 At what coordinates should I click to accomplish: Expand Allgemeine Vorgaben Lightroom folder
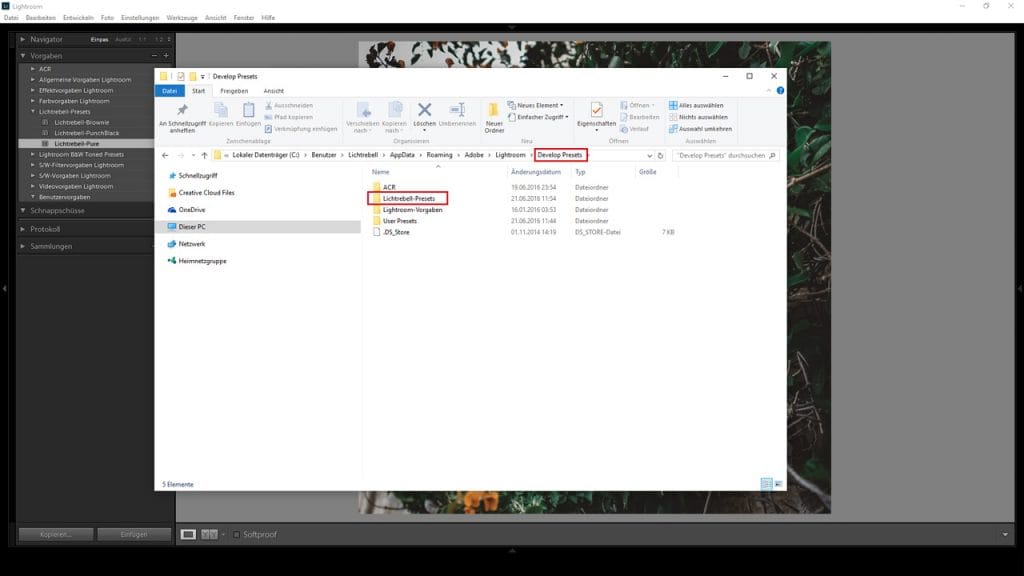point(33,80)
